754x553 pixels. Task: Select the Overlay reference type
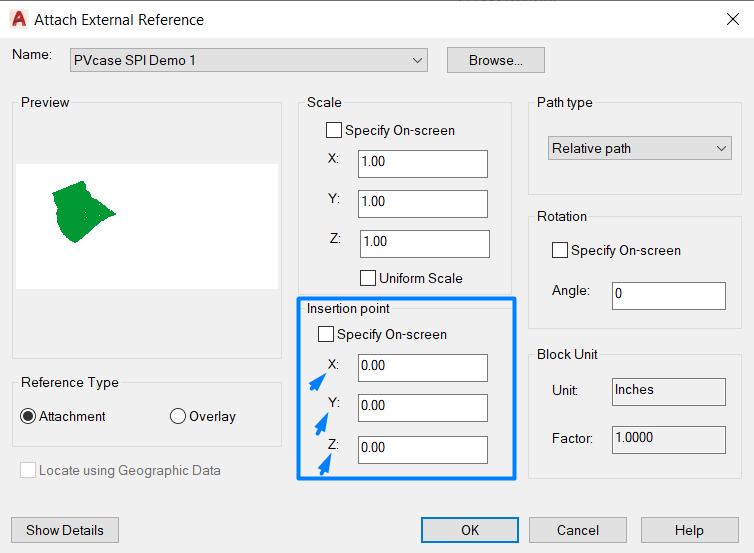[178, 416]
